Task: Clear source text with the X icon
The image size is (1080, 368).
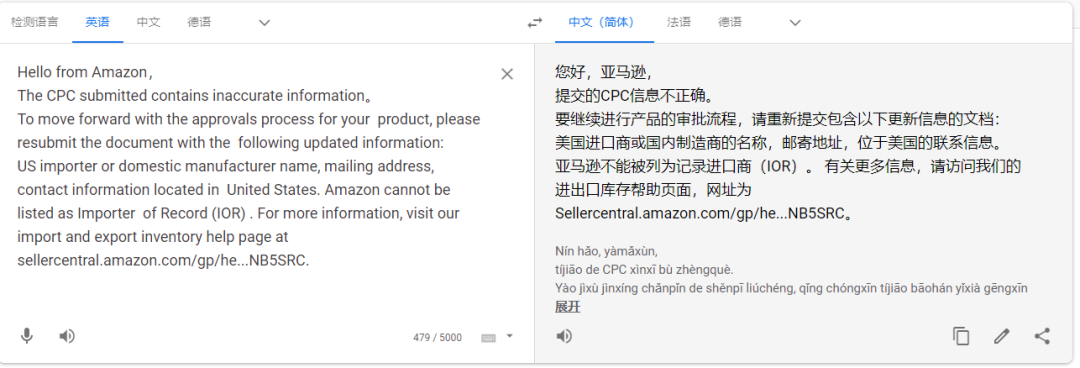Action: tap(507, 74)
